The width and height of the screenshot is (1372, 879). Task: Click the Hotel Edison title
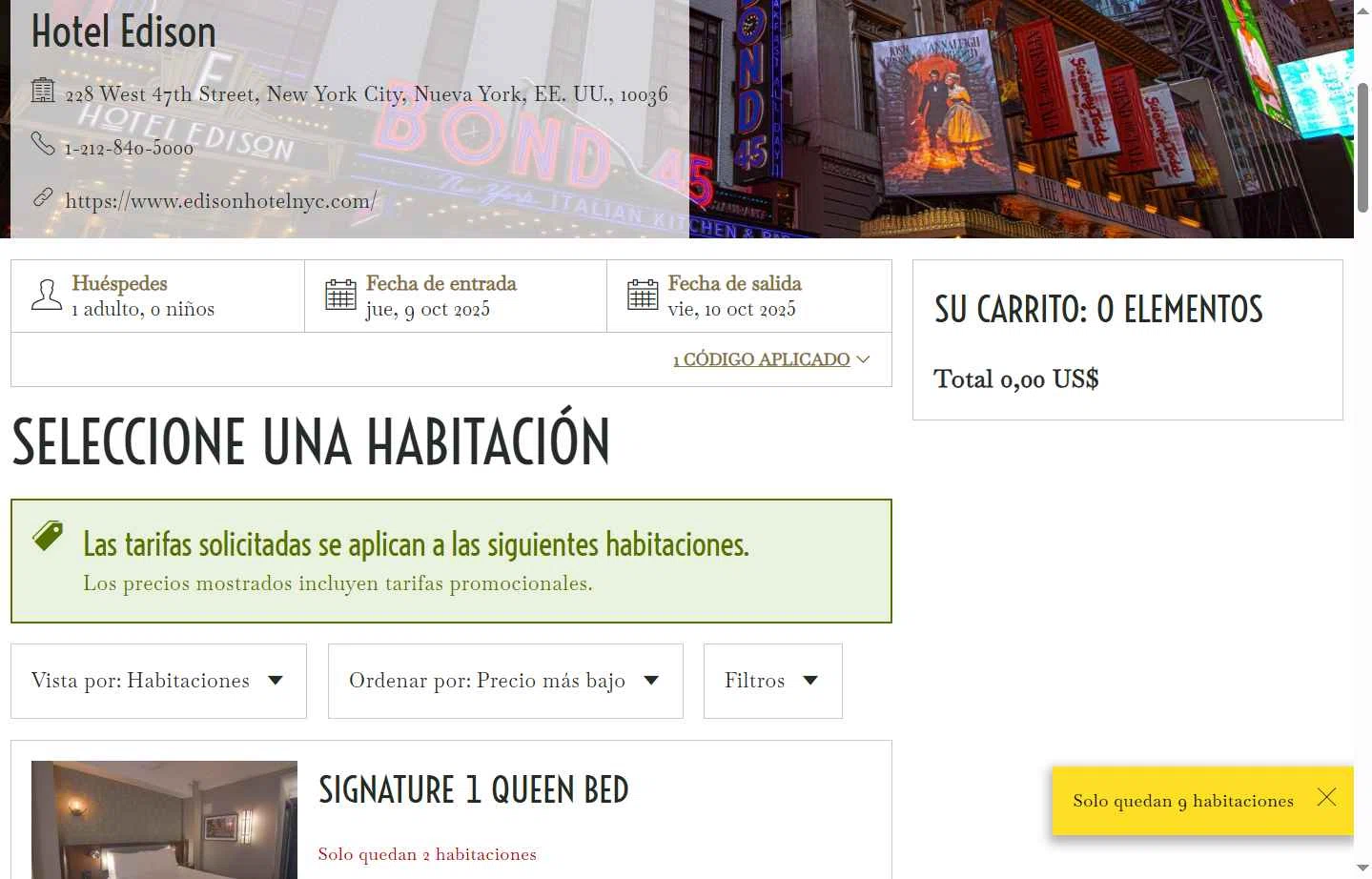coord(124,31)
